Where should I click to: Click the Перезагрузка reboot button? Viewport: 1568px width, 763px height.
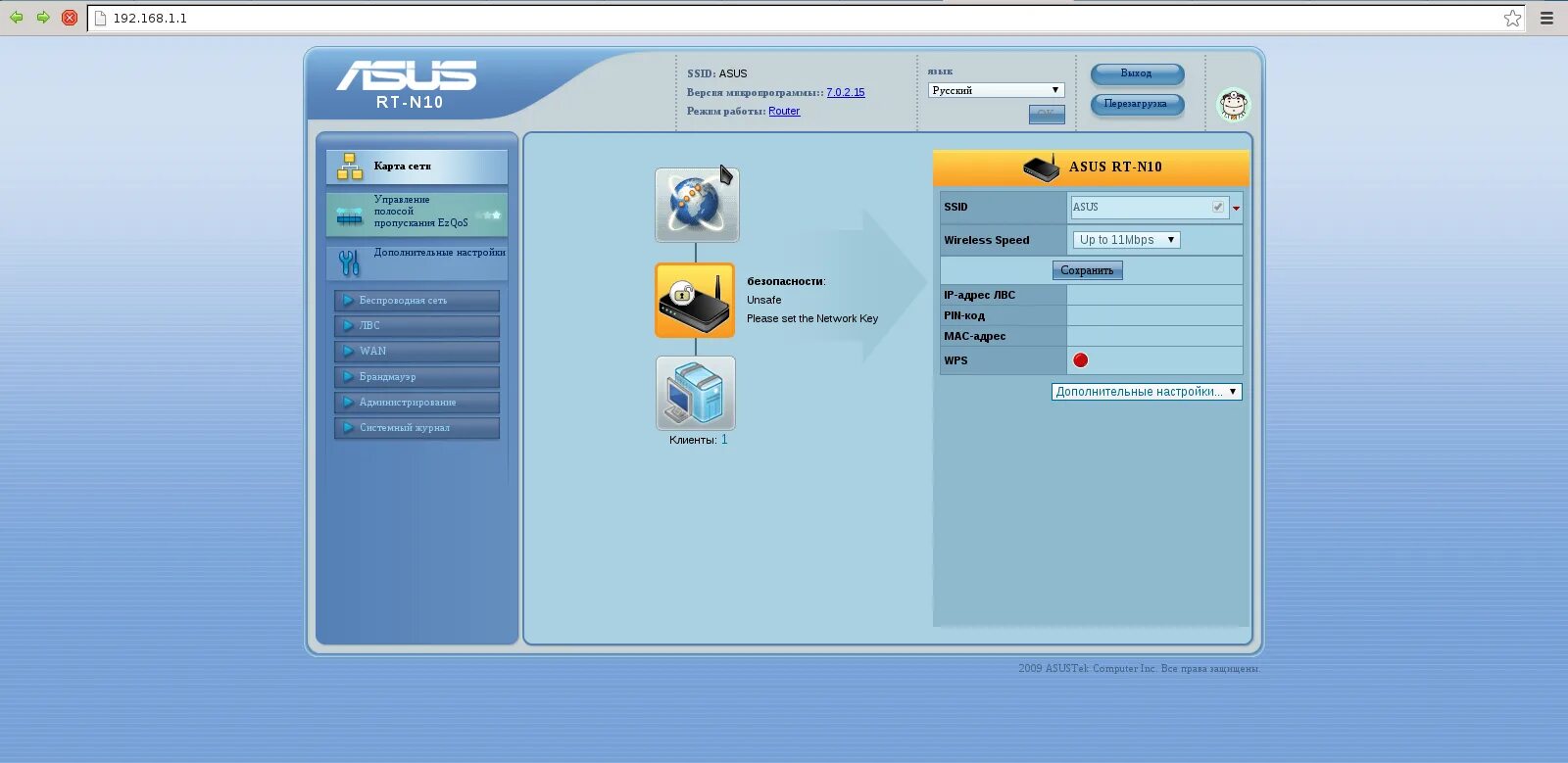pyautogui.click(x=1137, y=104)
